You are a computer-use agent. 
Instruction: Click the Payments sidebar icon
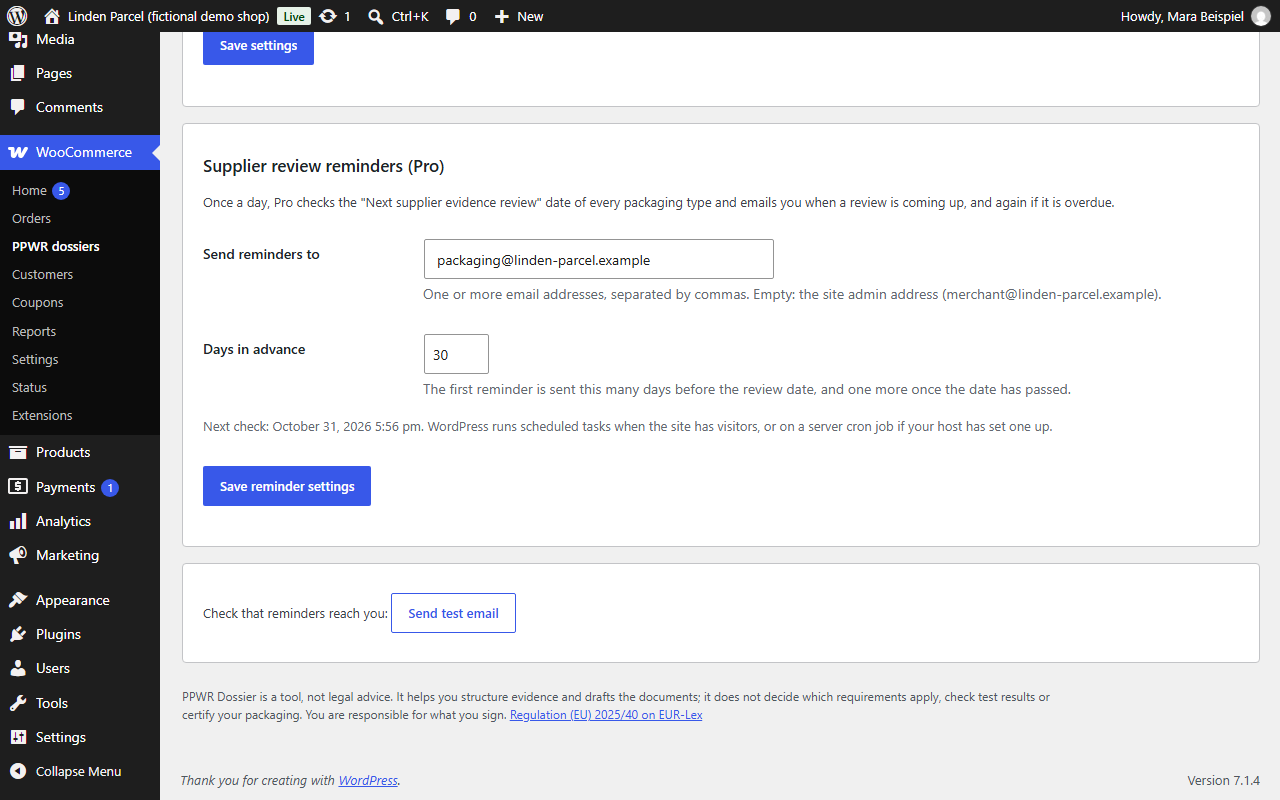tap(18, 487)
